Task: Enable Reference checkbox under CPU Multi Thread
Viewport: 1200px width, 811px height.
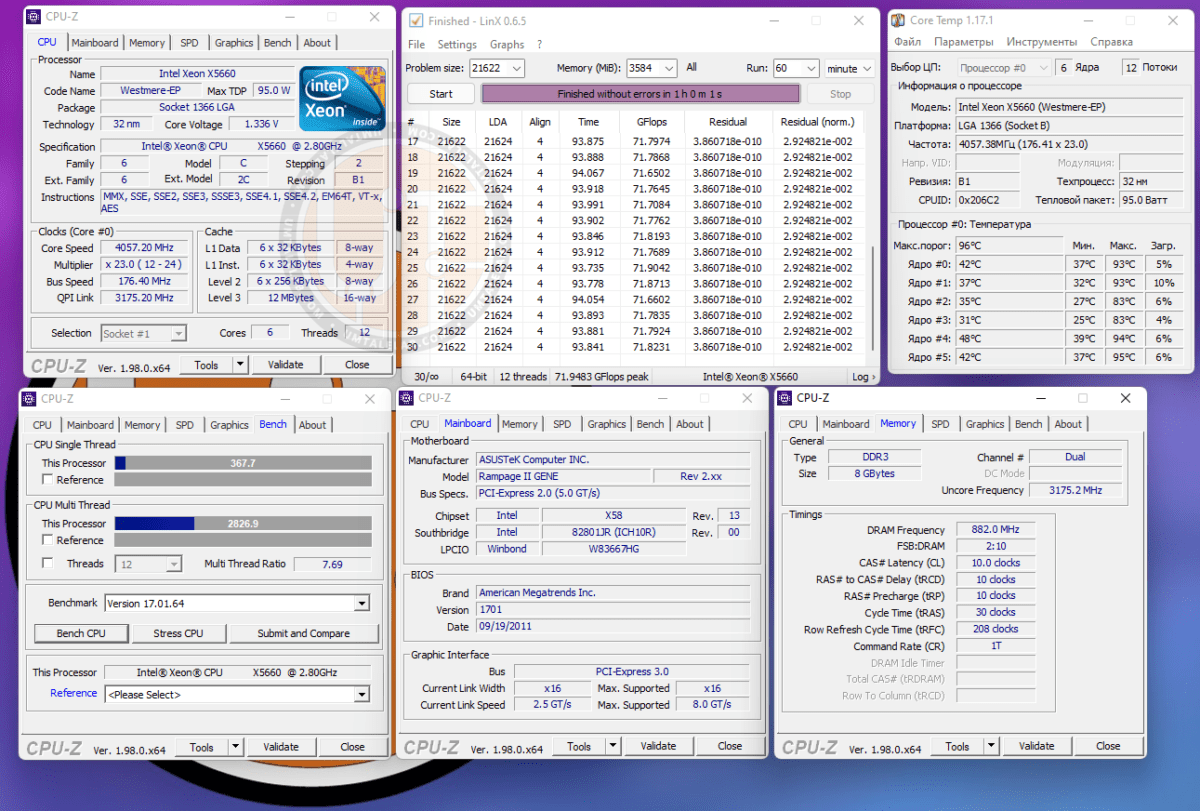Action: pyautogui.click(x=47, y=540)
